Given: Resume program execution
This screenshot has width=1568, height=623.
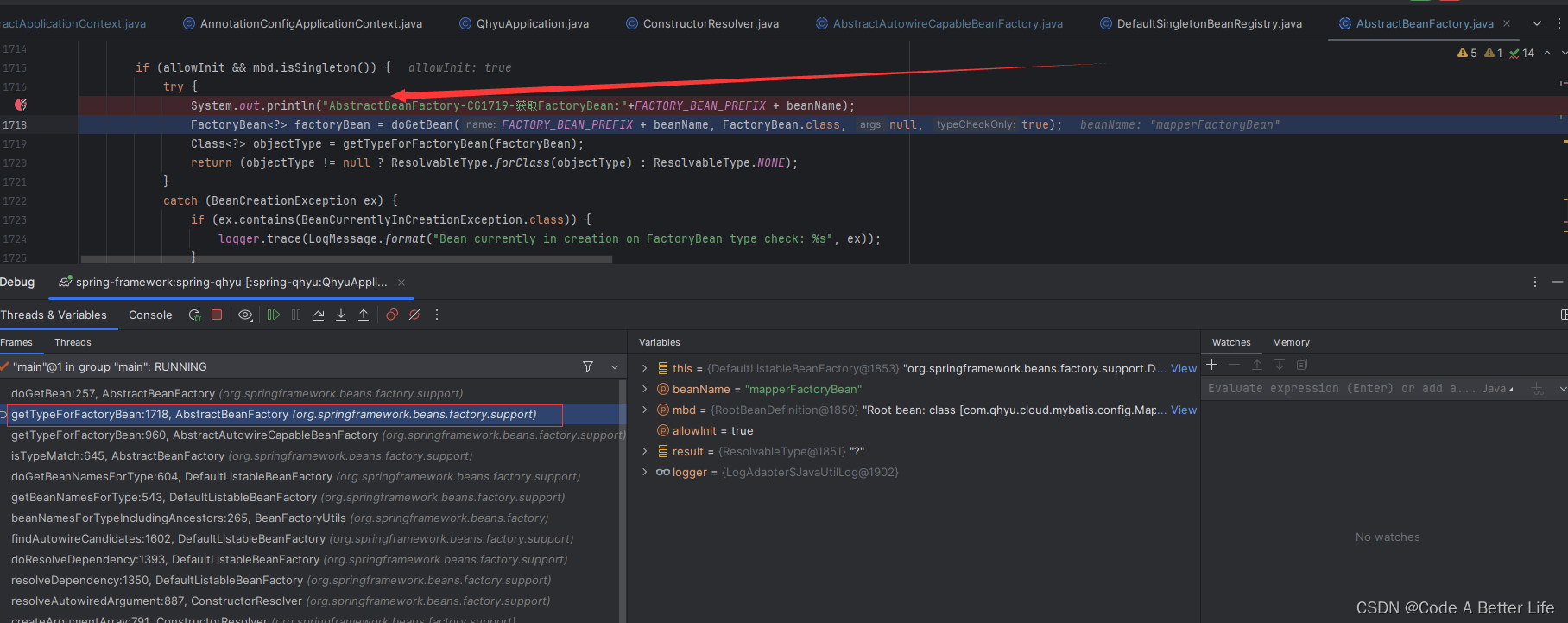Looking at the screenshot, I should 274,315.
